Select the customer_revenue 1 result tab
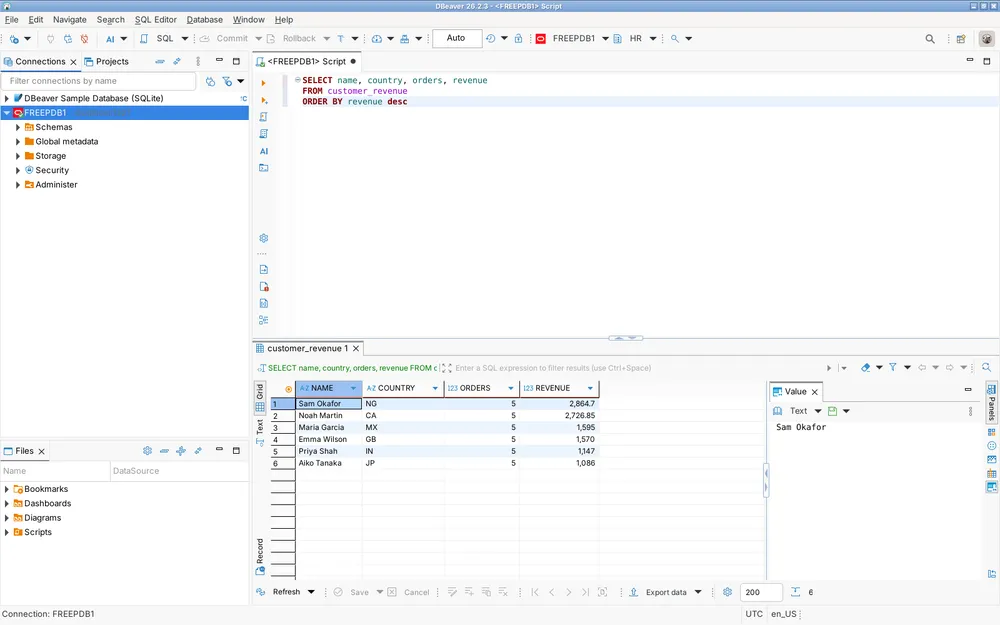The image size is (1000, 625). pos(307,348)
